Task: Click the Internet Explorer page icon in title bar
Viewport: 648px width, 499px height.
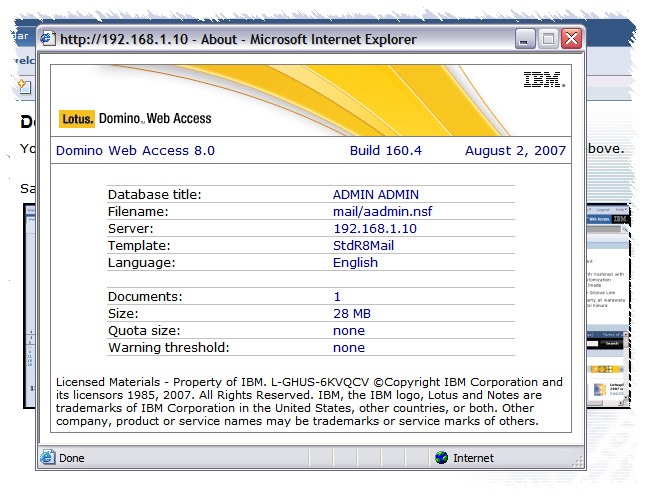Action: pos(48,39)
